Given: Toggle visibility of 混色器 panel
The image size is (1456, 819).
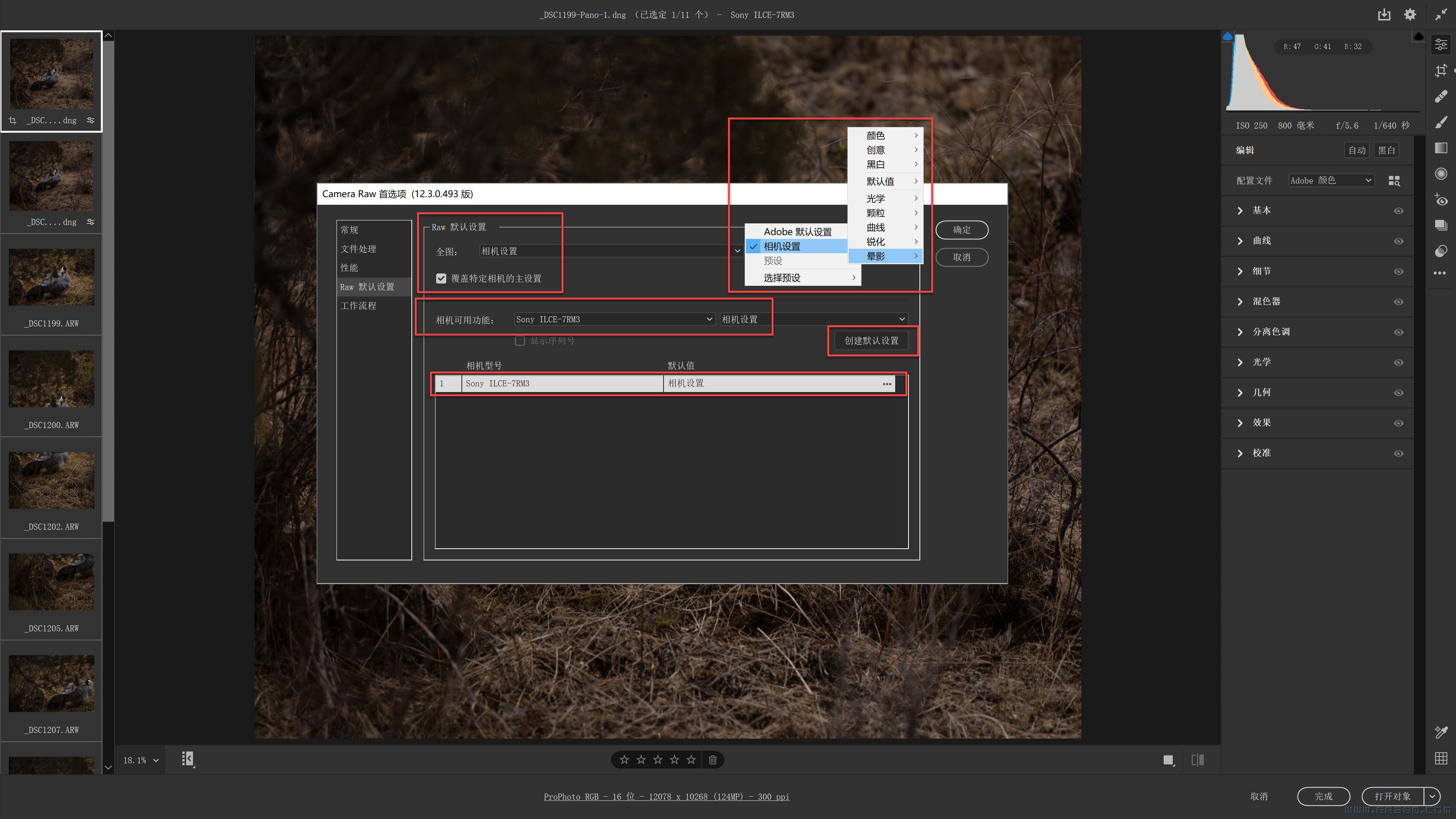Looking at the screenshot, I should click(1399, 301).
